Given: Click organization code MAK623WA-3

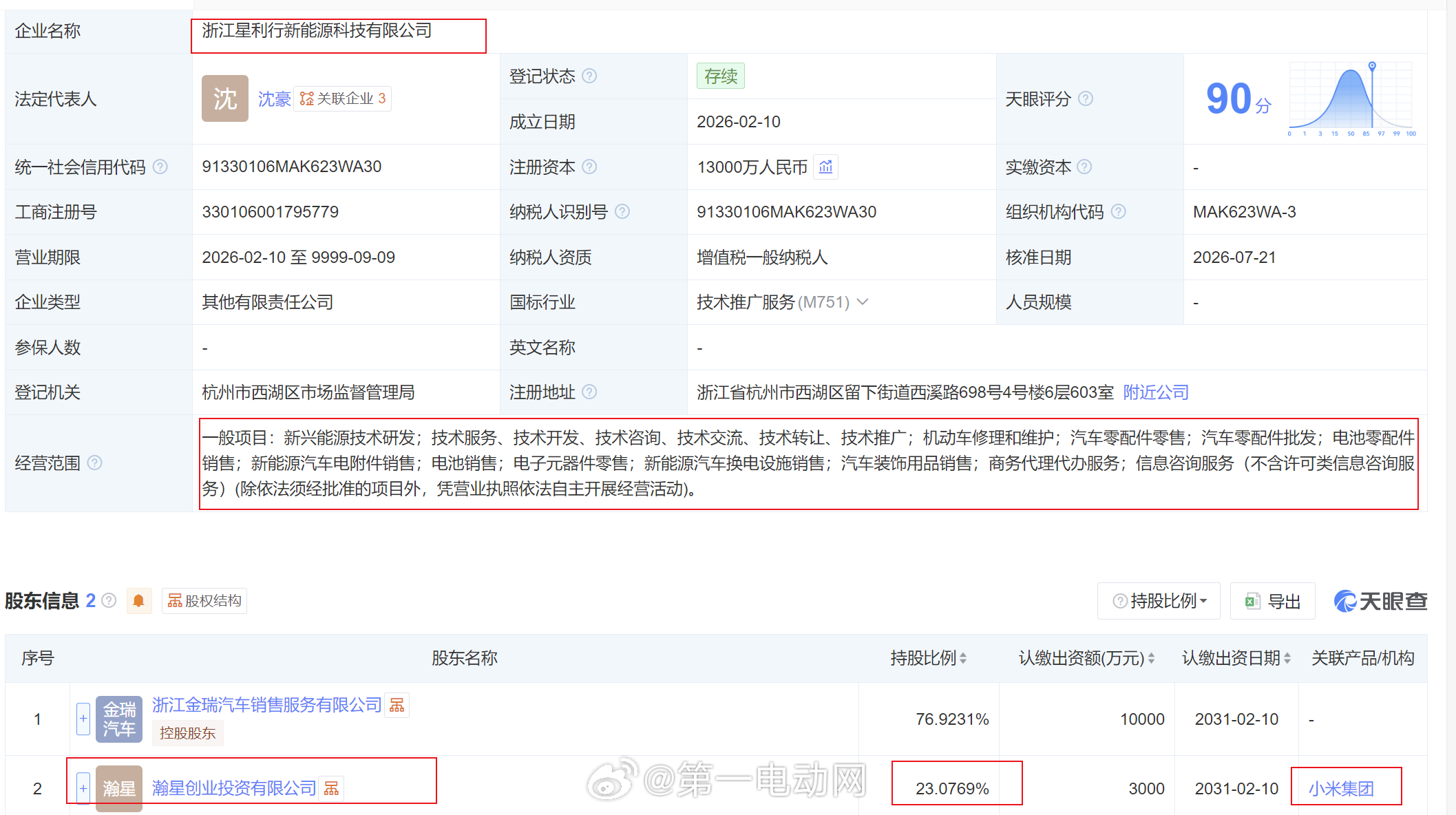Looking at the screenshot, I should [x=1245, y=212].
